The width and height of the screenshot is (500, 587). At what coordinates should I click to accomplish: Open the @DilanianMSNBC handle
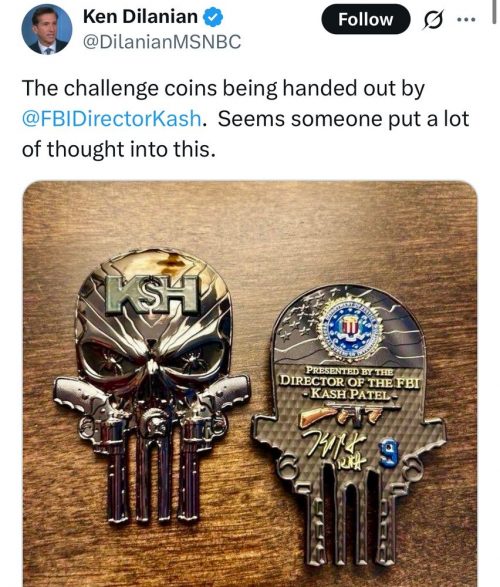[x=162, y=42]
